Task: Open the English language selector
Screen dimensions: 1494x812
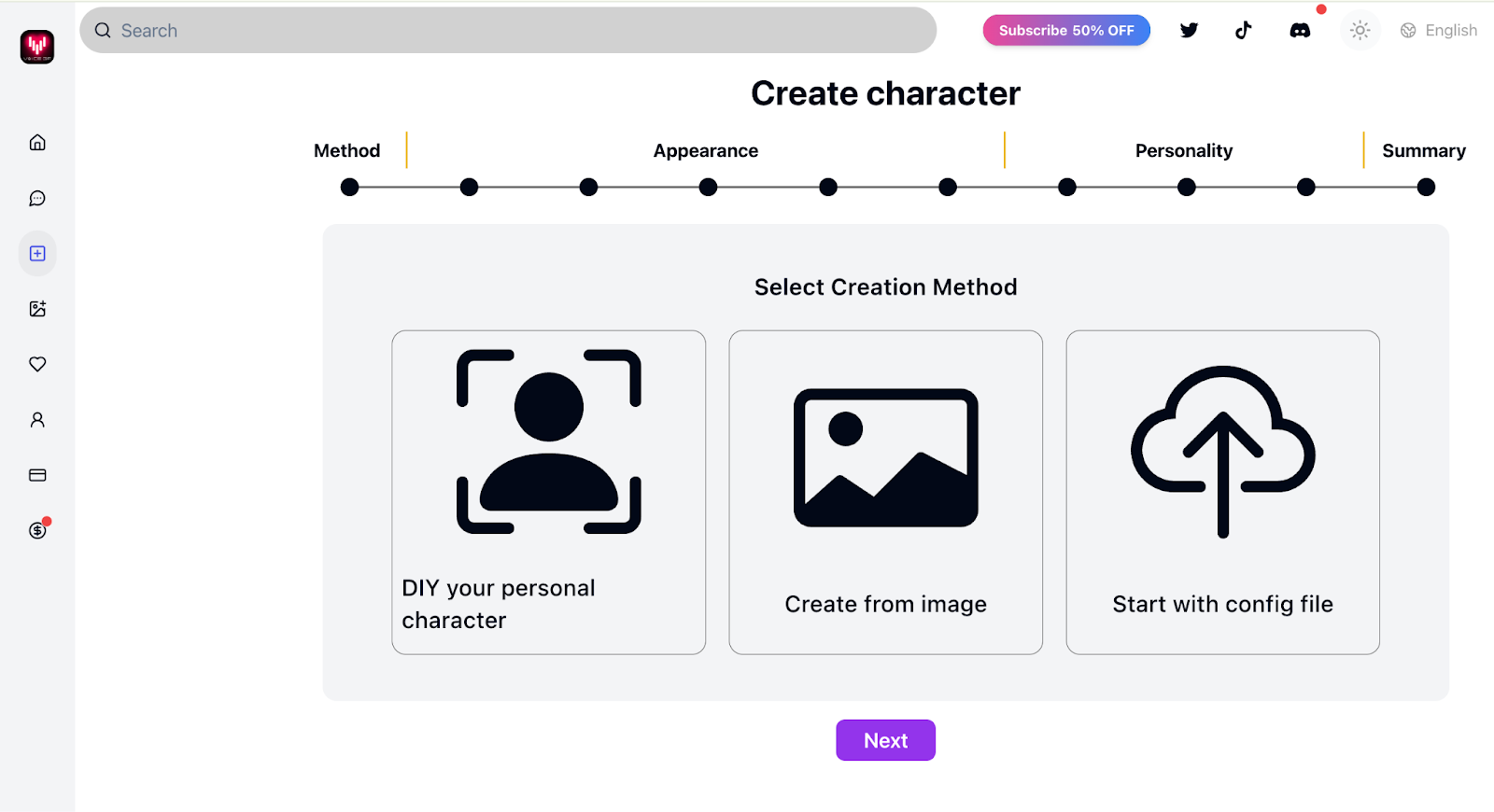Action: pos(1439,31)
